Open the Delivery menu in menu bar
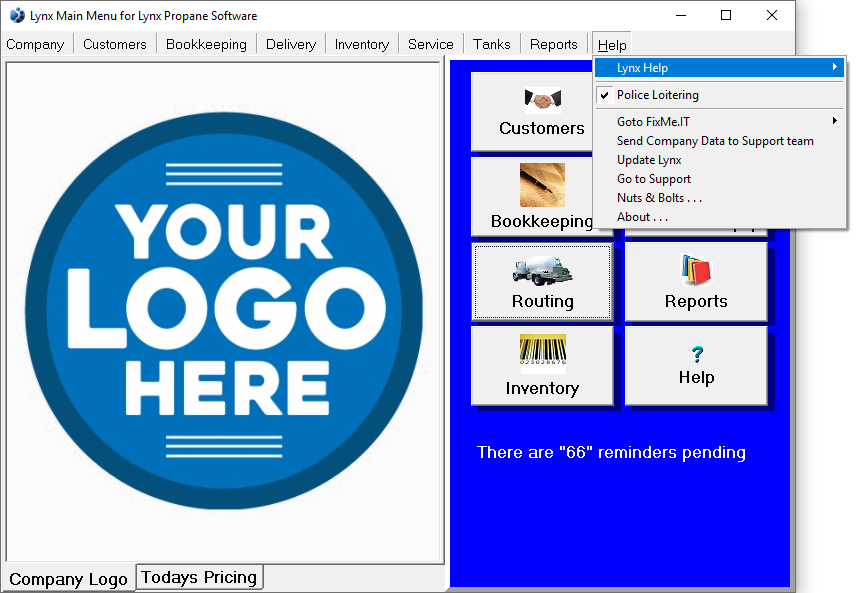 pyautogui.click(x=290, y=44)
